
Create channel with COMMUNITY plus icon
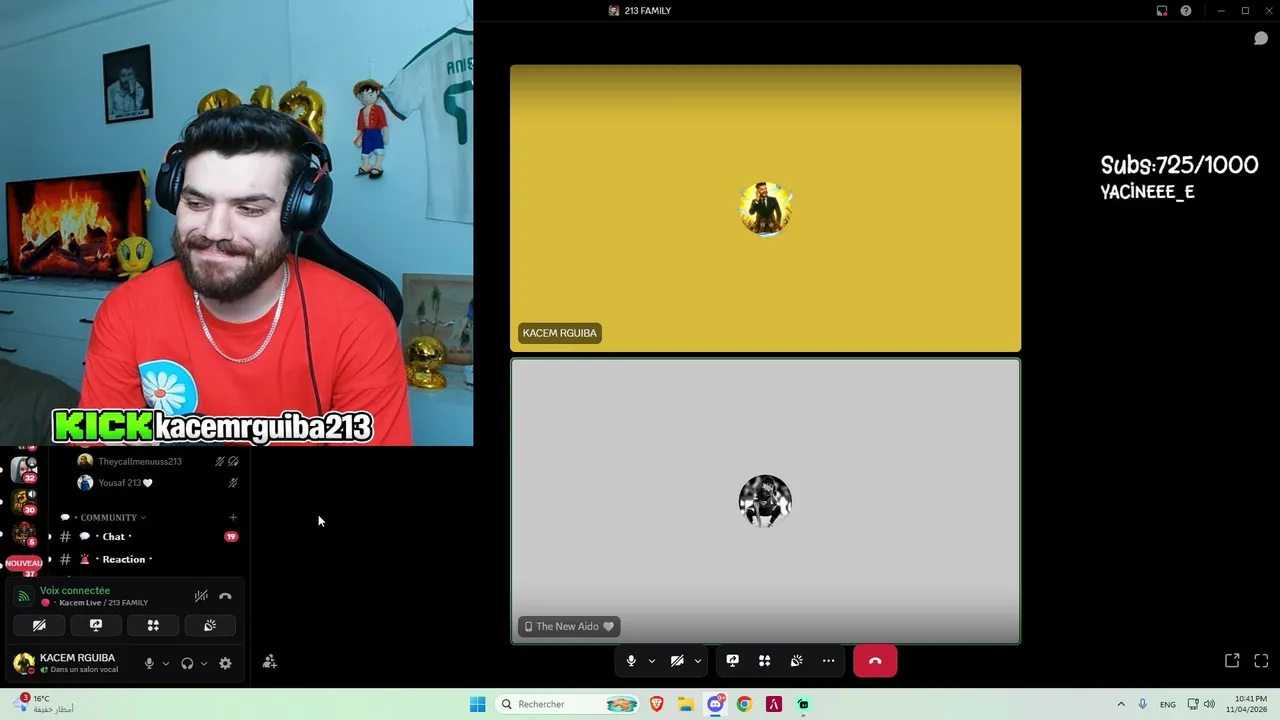[233, 517]
